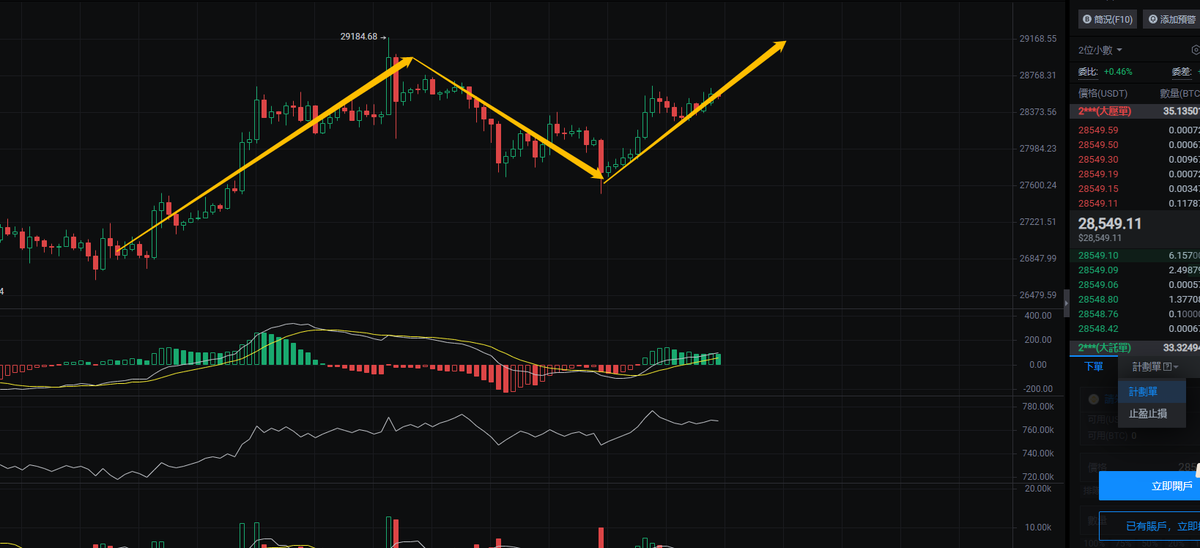Select ask price 28549.11
Viewport: 1200px width, 548px height.
tap(1098, 203)
